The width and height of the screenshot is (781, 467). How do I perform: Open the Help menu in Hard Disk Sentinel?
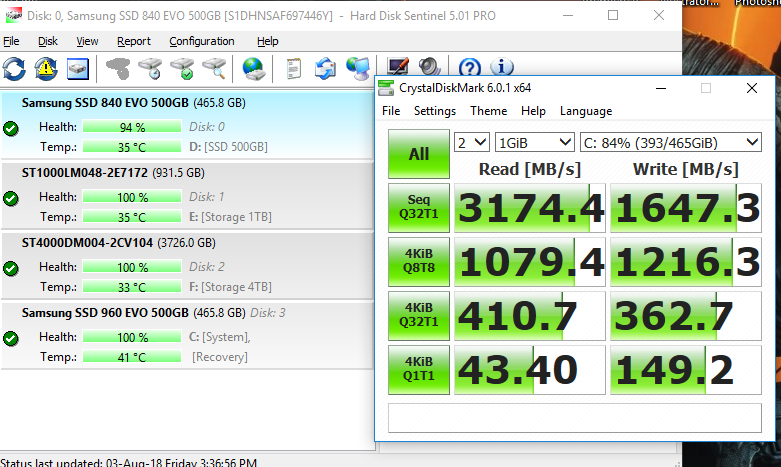(x=267, y=41)
